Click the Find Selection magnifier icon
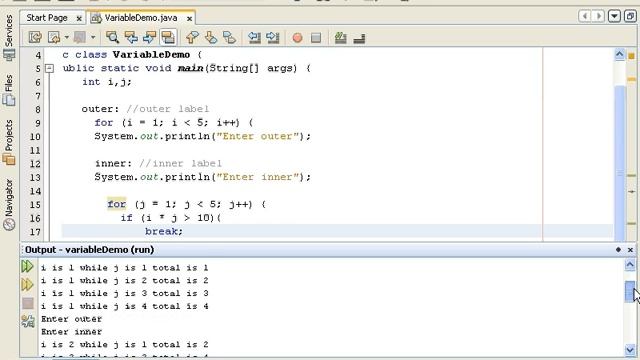Screen dimensions: 640x360 click(112, 38)
